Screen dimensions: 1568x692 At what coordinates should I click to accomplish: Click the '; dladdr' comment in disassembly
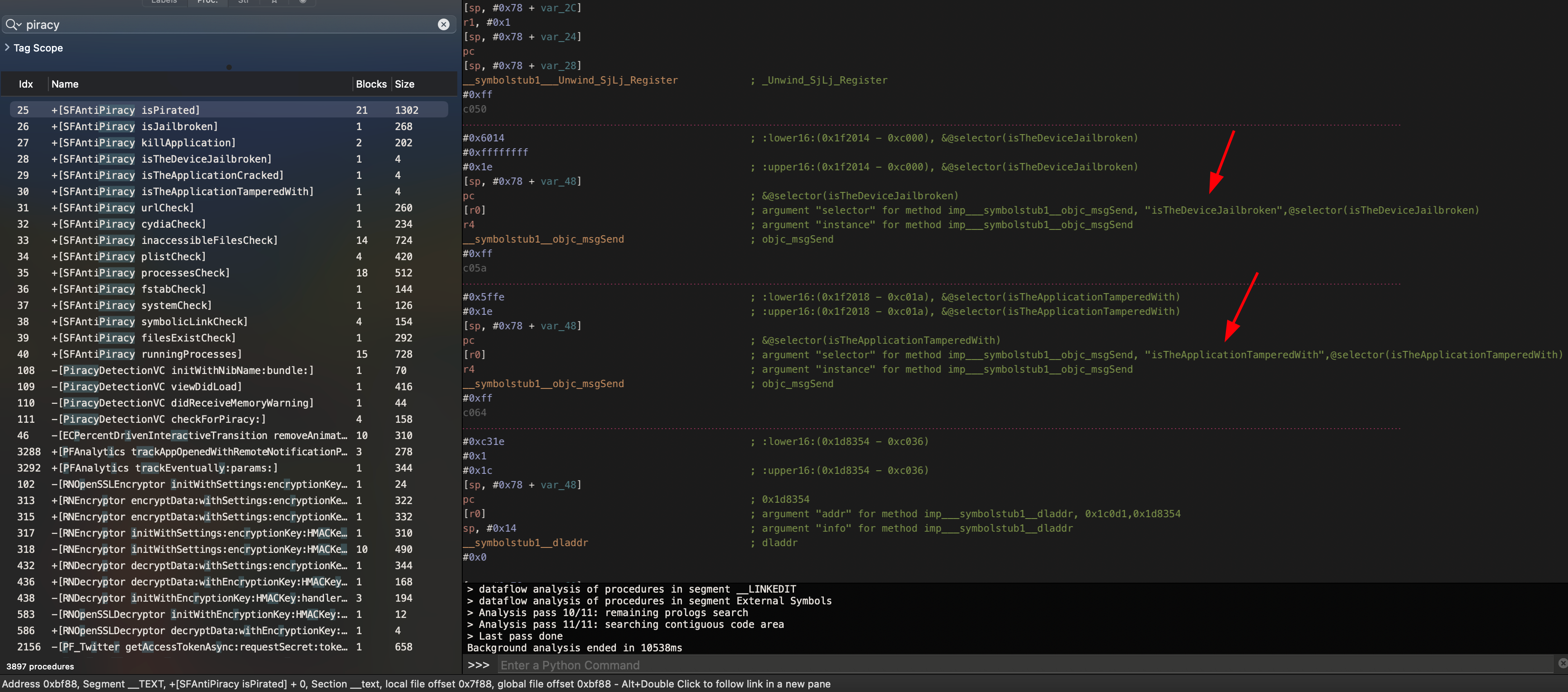(x=774, y=542)
